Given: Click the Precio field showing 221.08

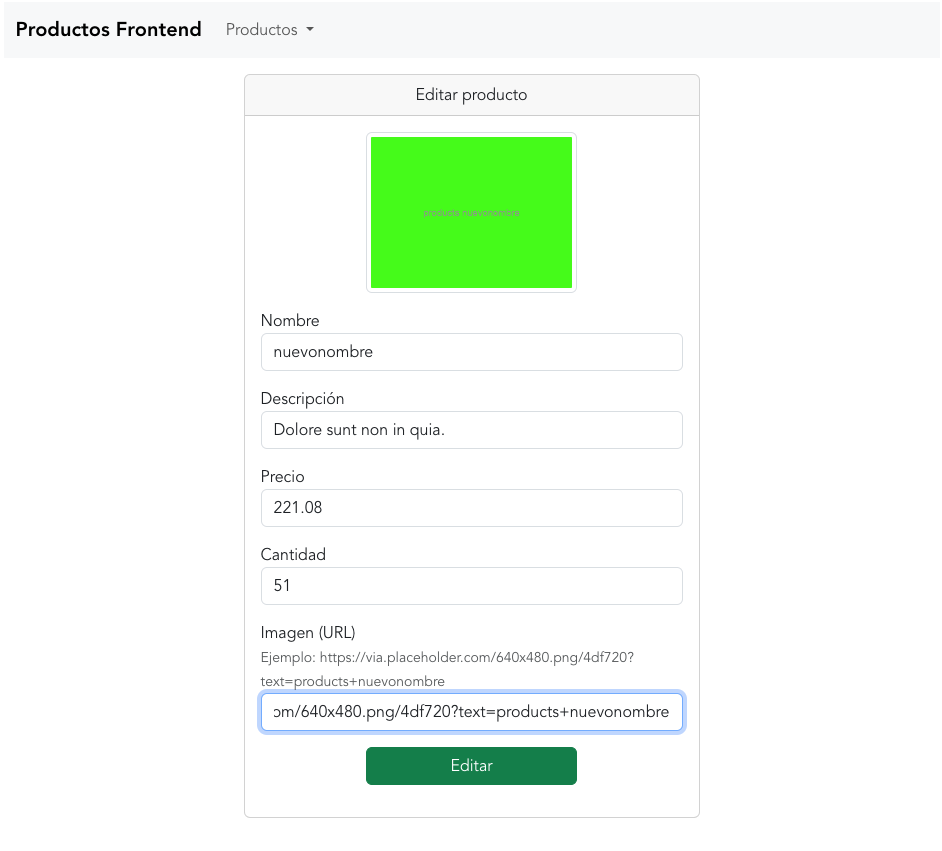Looking at the screenshot, I should pyautogui.click(x=471, y=508).
